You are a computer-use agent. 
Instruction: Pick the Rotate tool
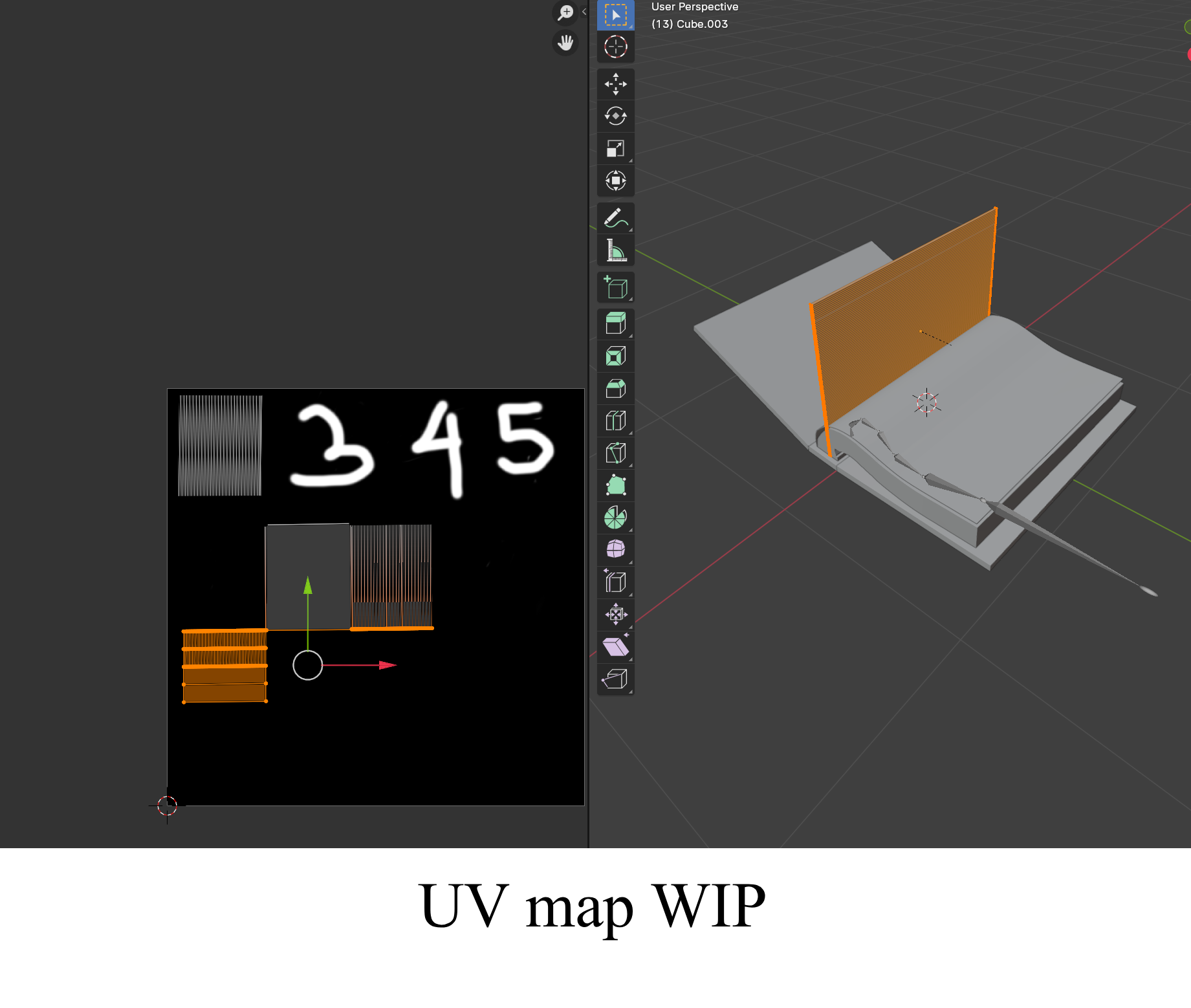[615, 116]
